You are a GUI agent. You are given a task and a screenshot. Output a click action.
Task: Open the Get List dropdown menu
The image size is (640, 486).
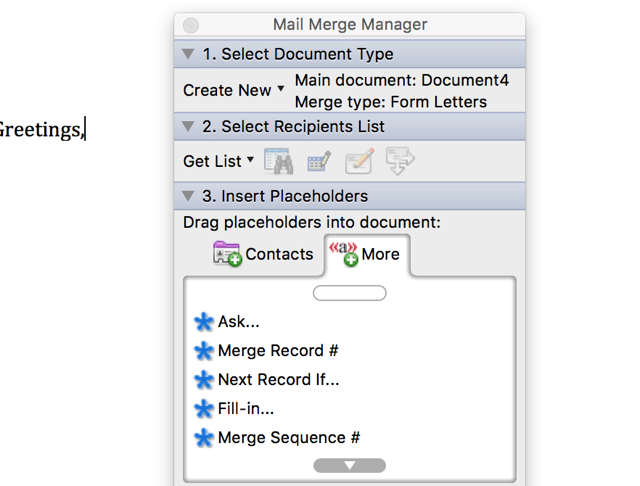(218, 161)
